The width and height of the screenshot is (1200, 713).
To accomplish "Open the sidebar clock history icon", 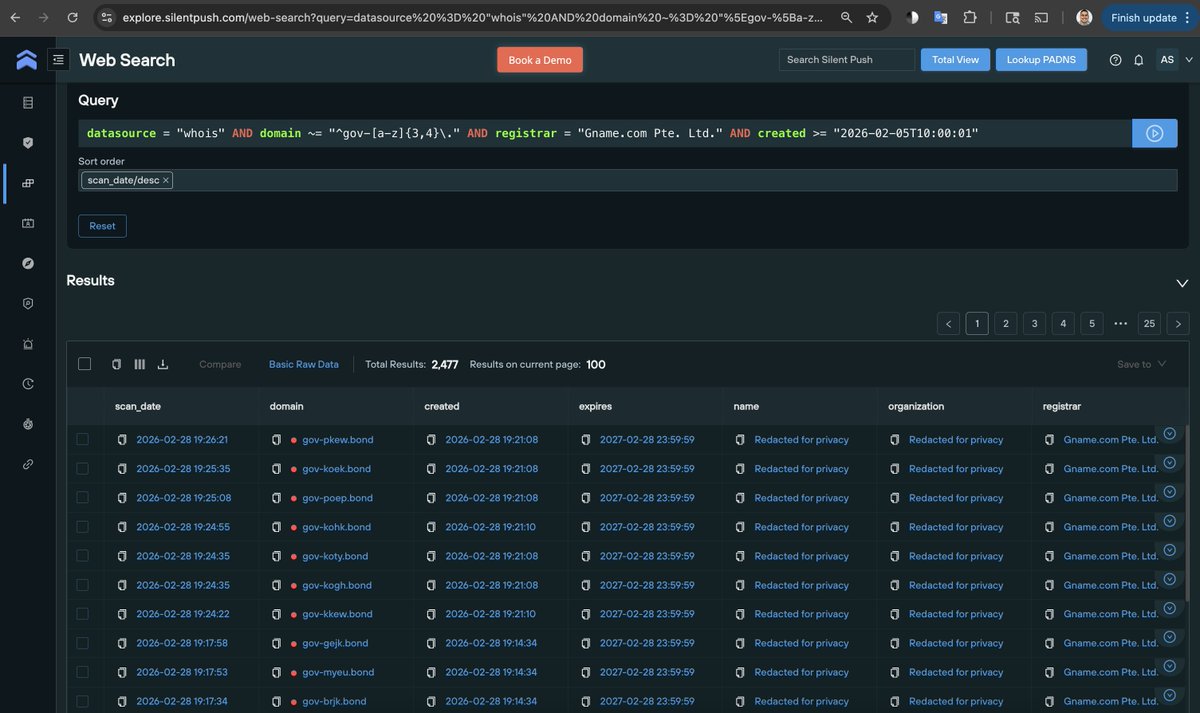I will (28, 384).
